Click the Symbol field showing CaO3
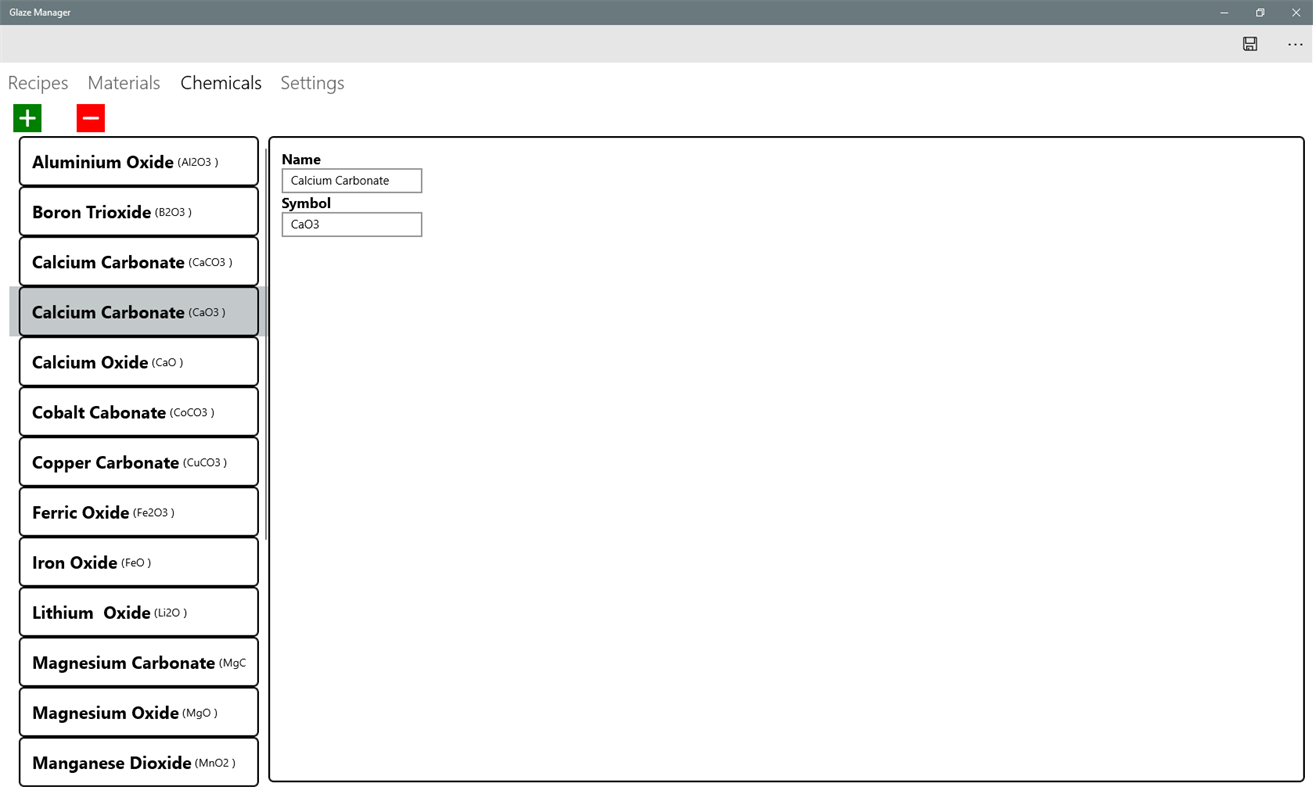Viewport: 1313px width, 787px height. pos(351,224)
